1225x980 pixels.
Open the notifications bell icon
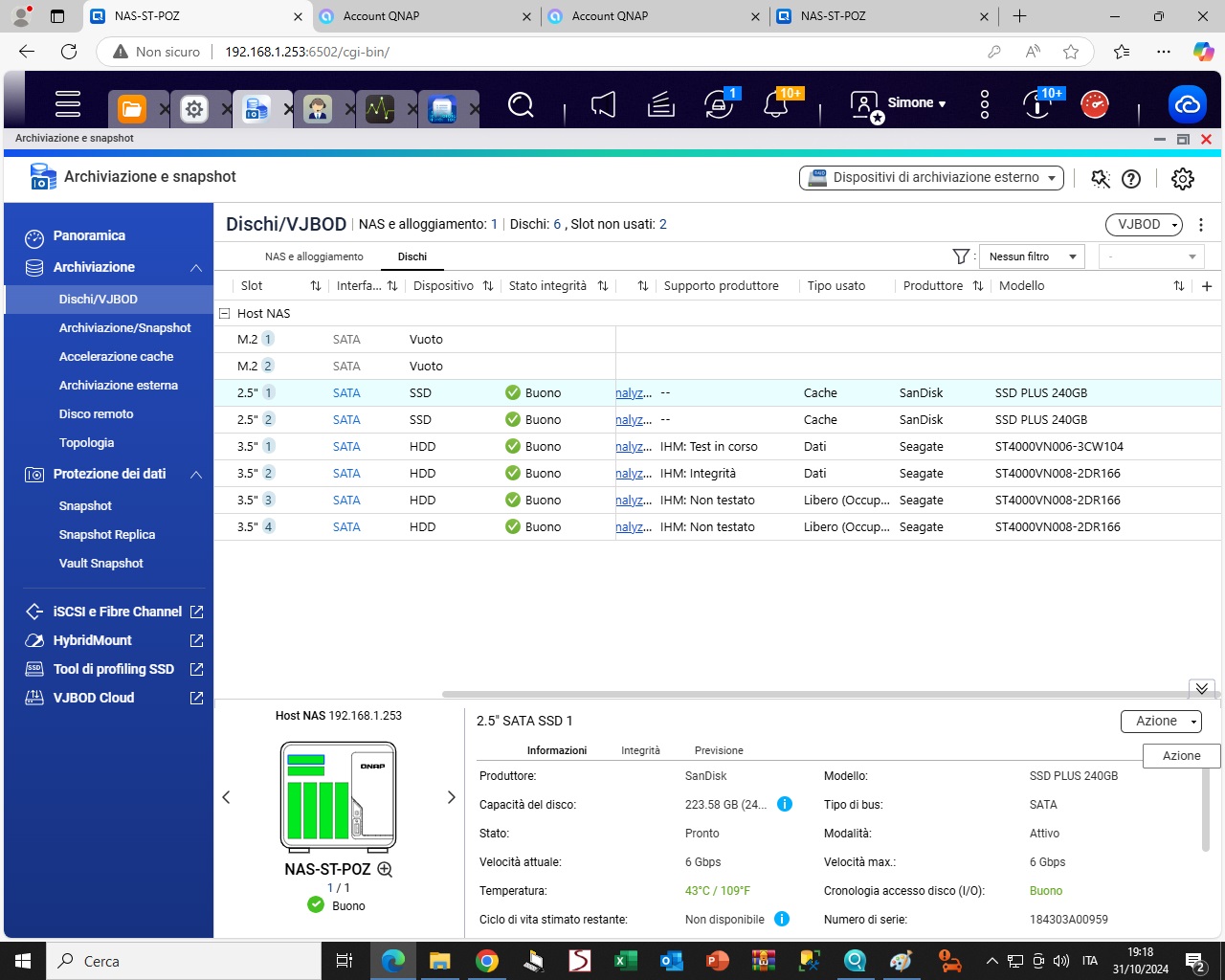coord(776,104)
